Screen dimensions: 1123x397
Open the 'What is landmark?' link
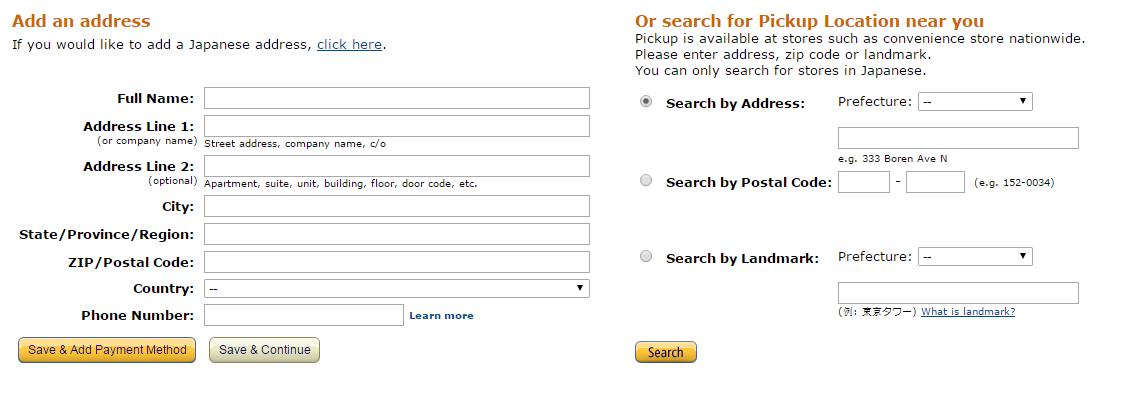click(968, 312)
